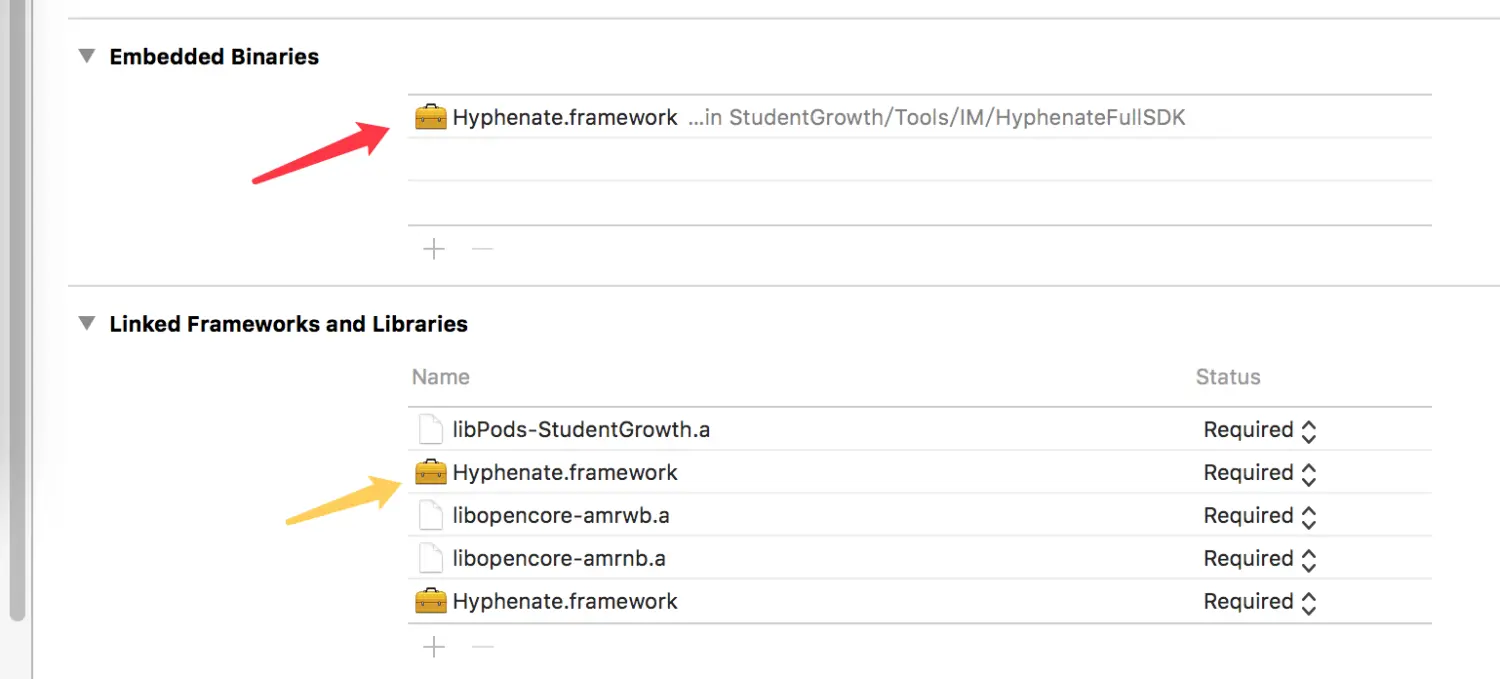Viewport: 1500px width, 679px height.
Task: Open Required dropdown of Hyphenate.framework below libopencore-amrnb.a
Action: pyautogui.click(x=1260, y=601)
